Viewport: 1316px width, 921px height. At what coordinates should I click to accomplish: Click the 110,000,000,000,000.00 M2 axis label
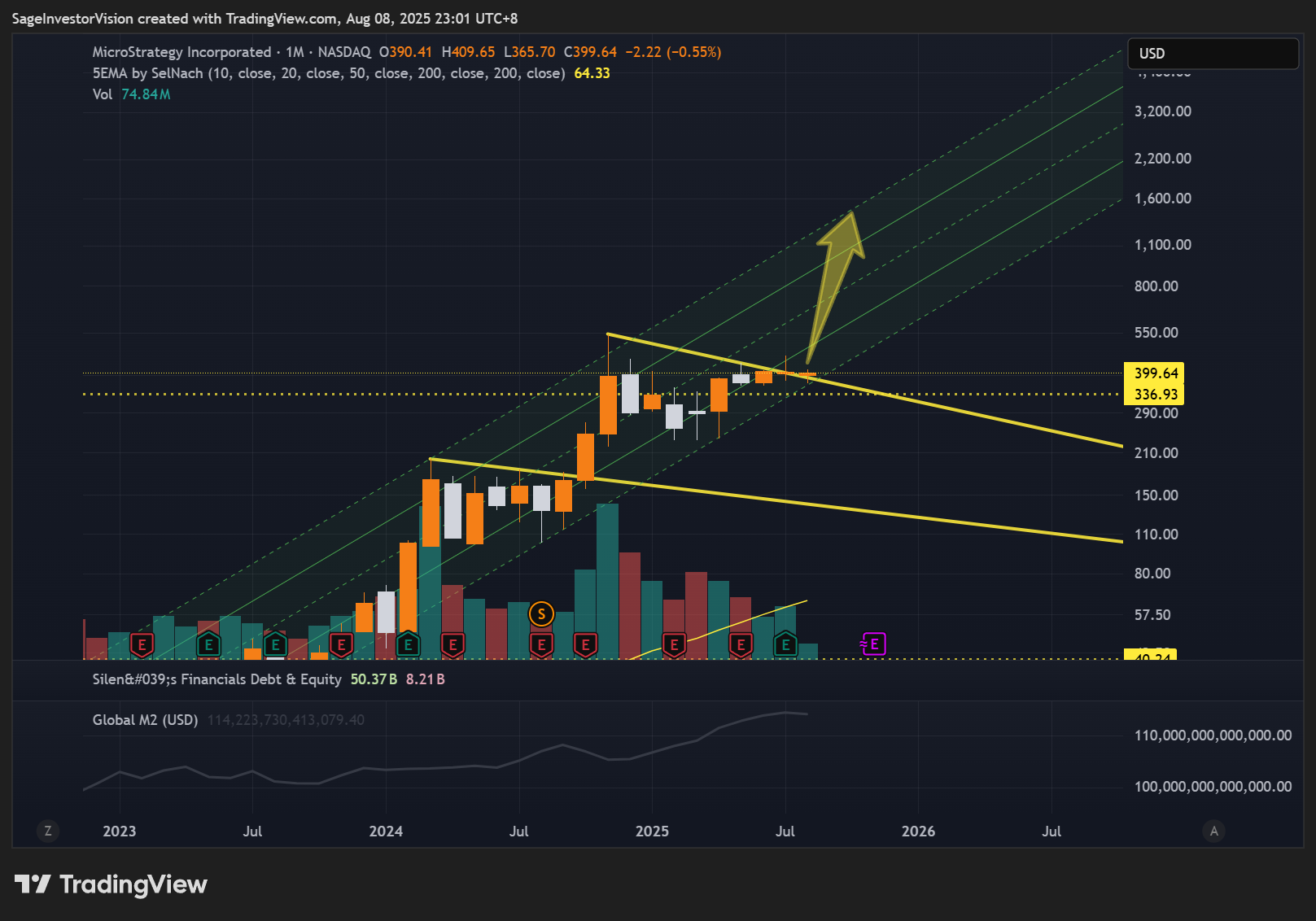[x=1213, y=735]
